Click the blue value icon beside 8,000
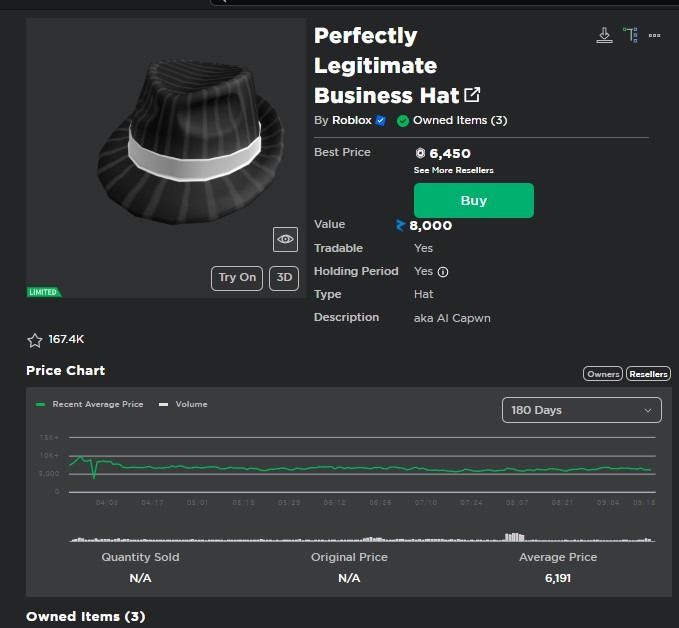This screenshot has width=679, height=628. pyautogui.click(x=400, y=225)
